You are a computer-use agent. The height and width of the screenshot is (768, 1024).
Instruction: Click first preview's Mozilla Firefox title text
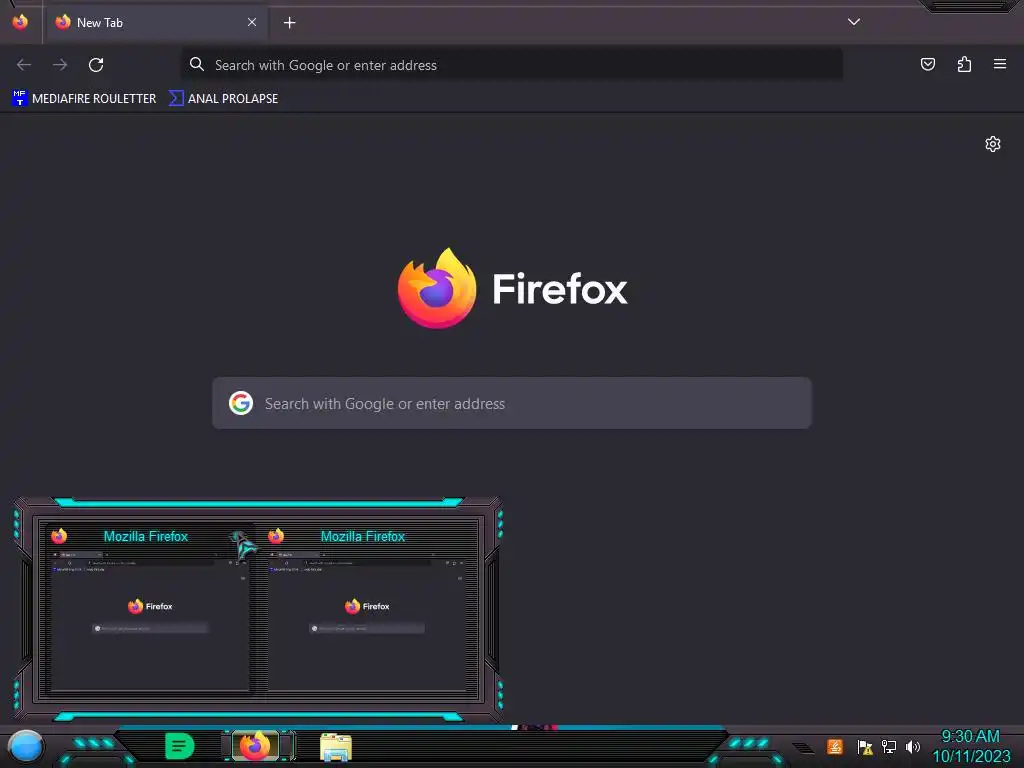(x=146, y=537)
